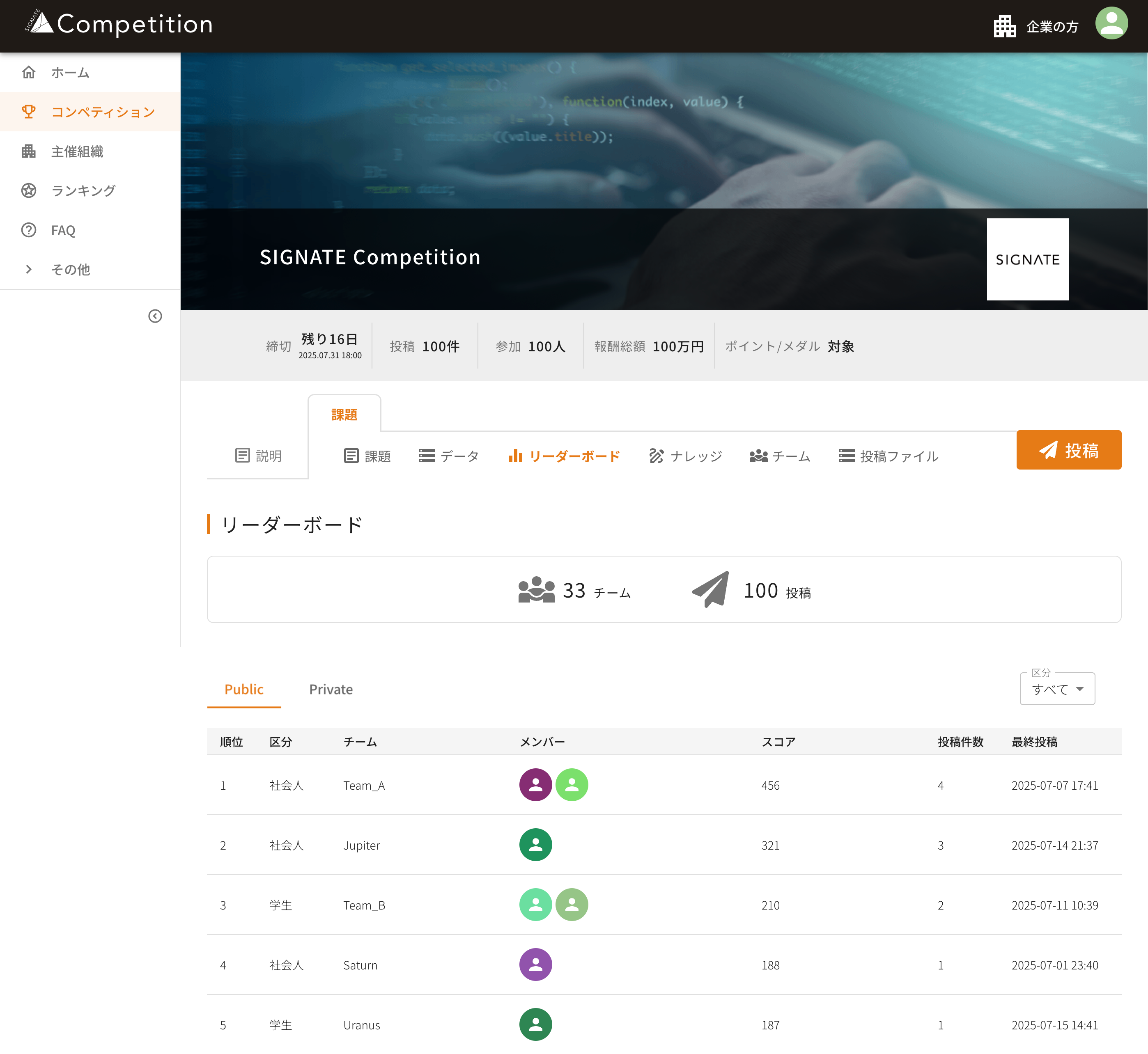Click Team_A's purple member avatar
The width and height of the screenshot is (1148, 1054).
pyautogui.click(x=535, y=785)
